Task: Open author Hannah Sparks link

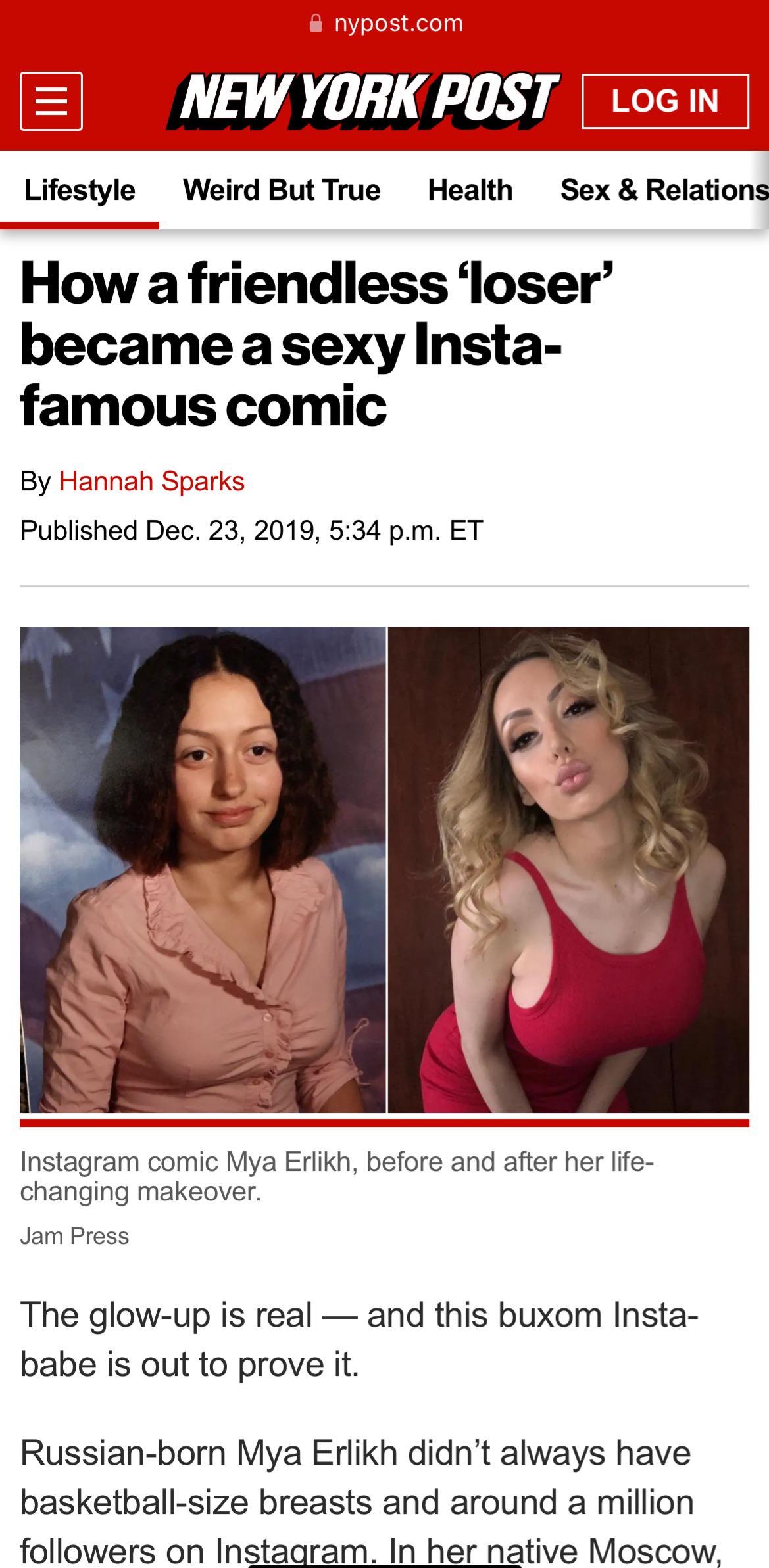Action: pyautogui.click(x=152, y=481)
